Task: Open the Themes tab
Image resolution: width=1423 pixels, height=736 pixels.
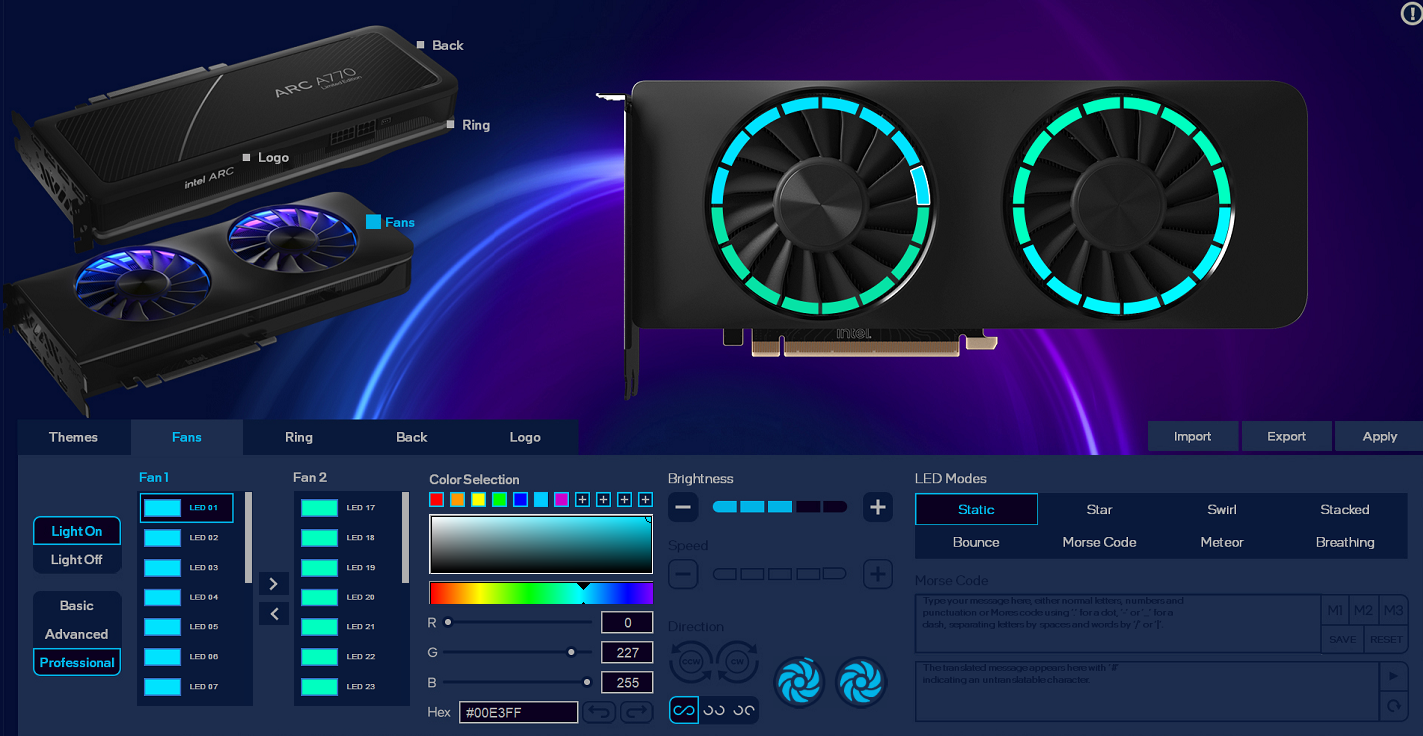Action: pyautogui.click(x=74, y=437)
